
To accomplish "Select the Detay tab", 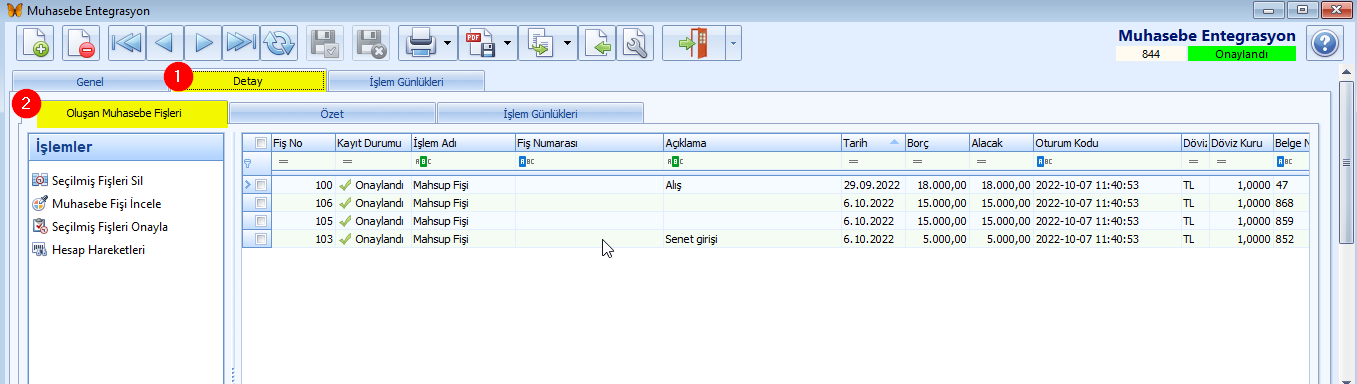I will coord(247,80).
